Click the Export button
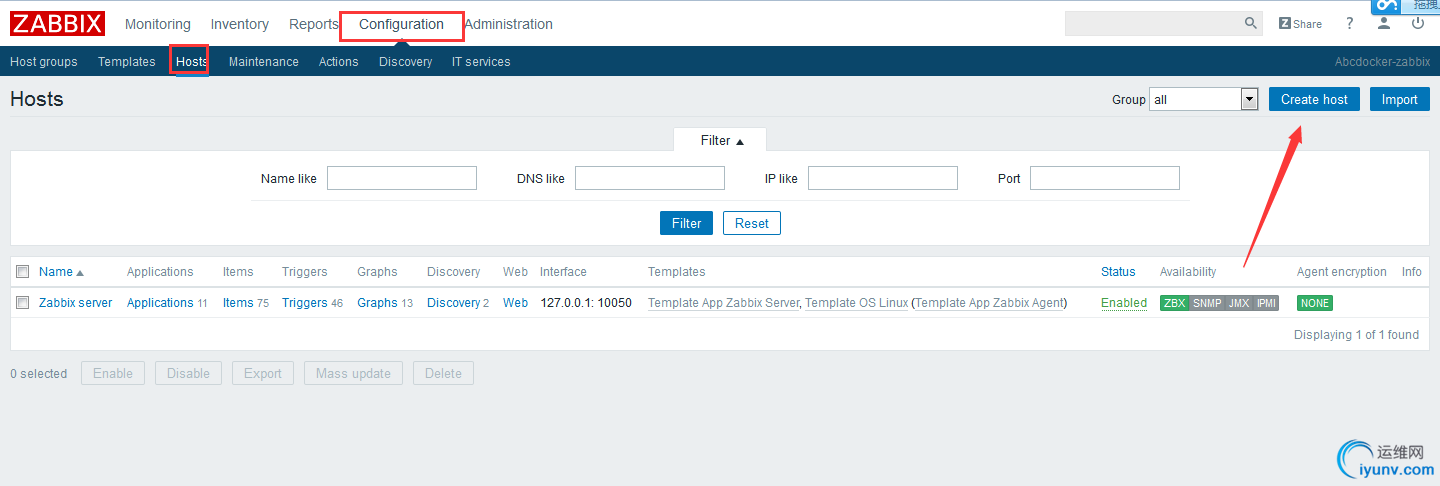Screen dimensions: 1440x486 (x=263, y=373)
